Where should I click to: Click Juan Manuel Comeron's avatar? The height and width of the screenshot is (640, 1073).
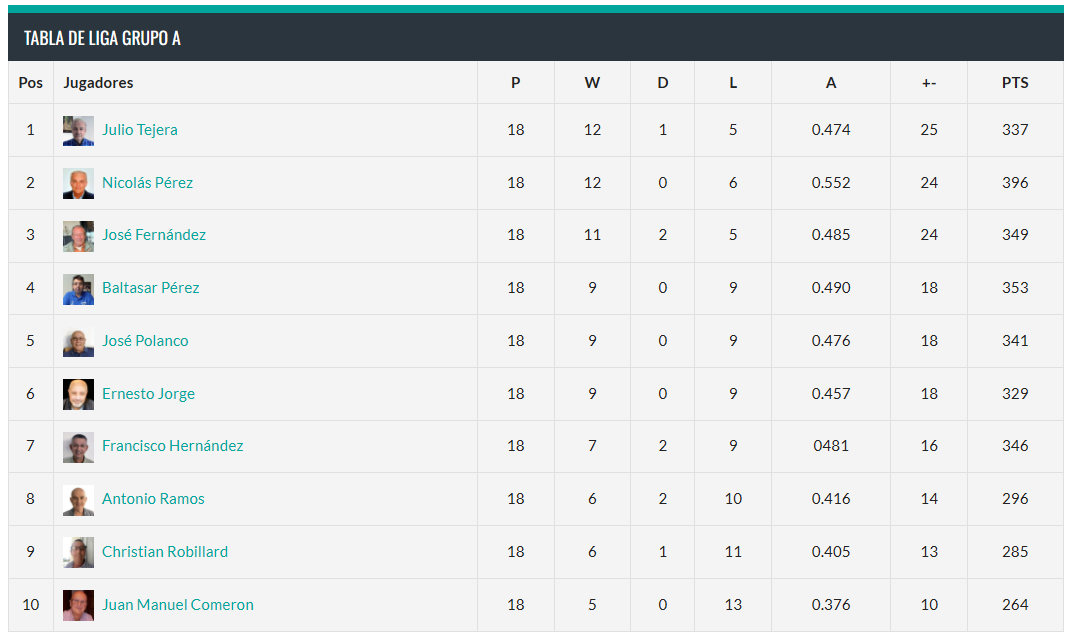click(x=78, y=605)
